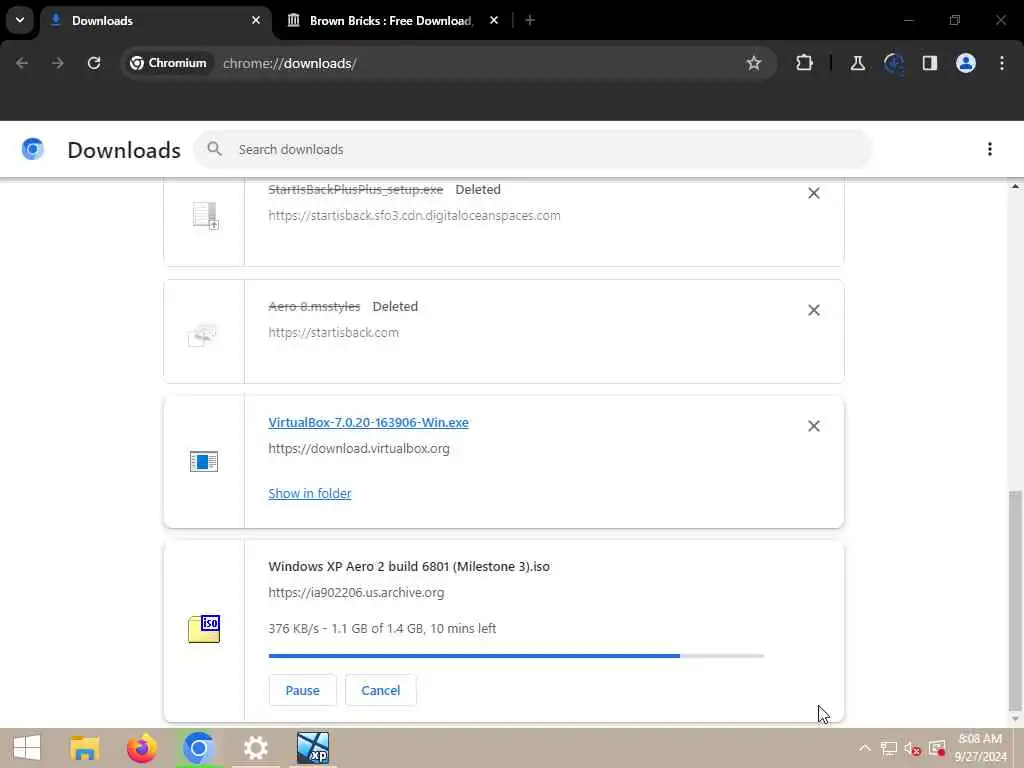Viewport: 1024px width, 768px height.
Task: Close the Brown Bricks tab
Action: click(494, 20)
